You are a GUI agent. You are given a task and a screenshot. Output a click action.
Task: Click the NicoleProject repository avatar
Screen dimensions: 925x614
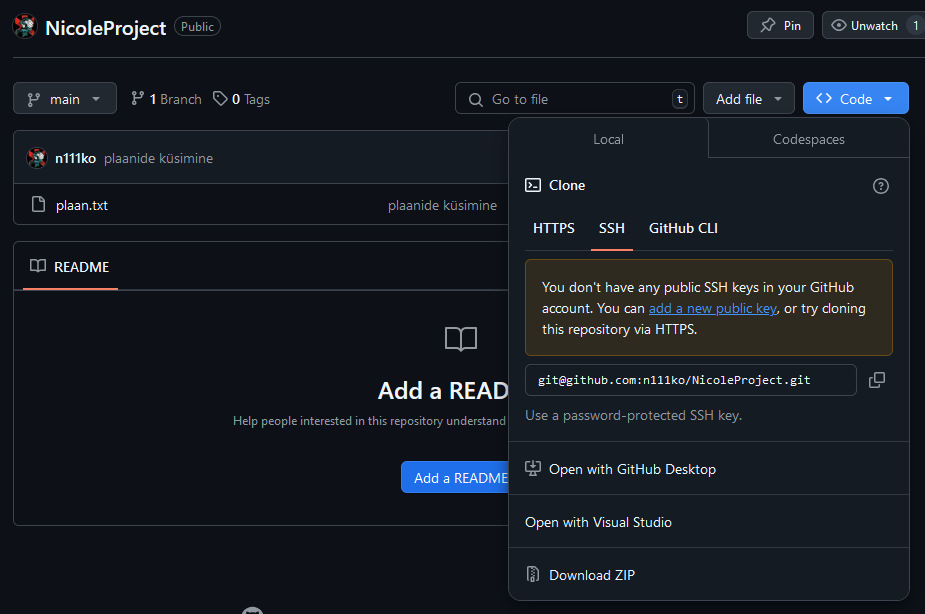click(x=25, y=27)
